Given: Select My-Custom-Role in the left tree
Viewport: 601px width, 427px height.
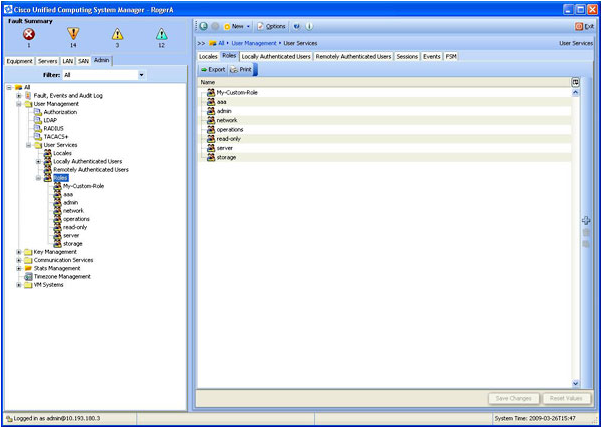Looking at the screenshot, I should click(79, 186).
